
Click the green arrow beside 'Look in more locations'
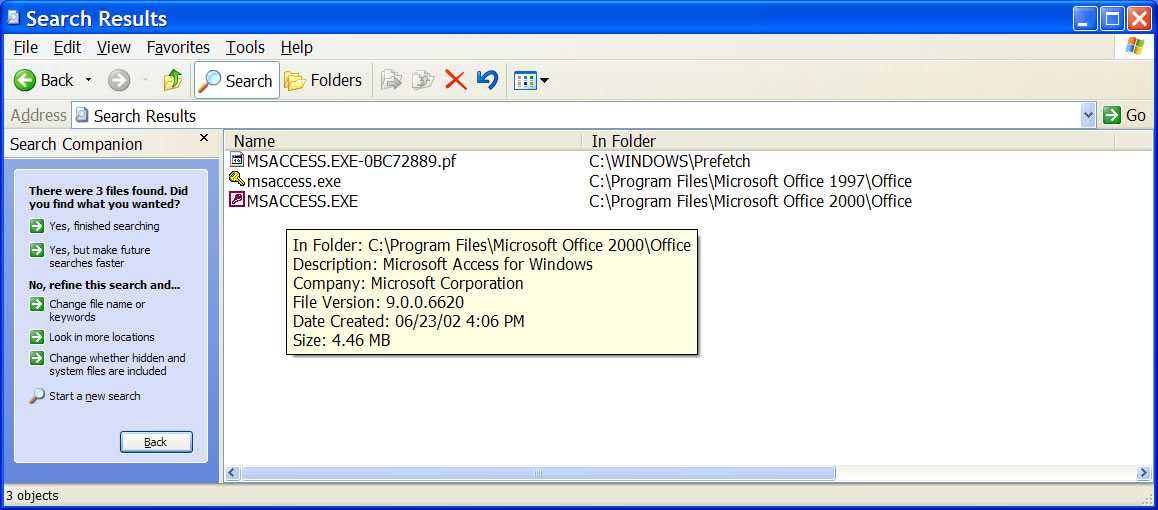click(37, 337)
